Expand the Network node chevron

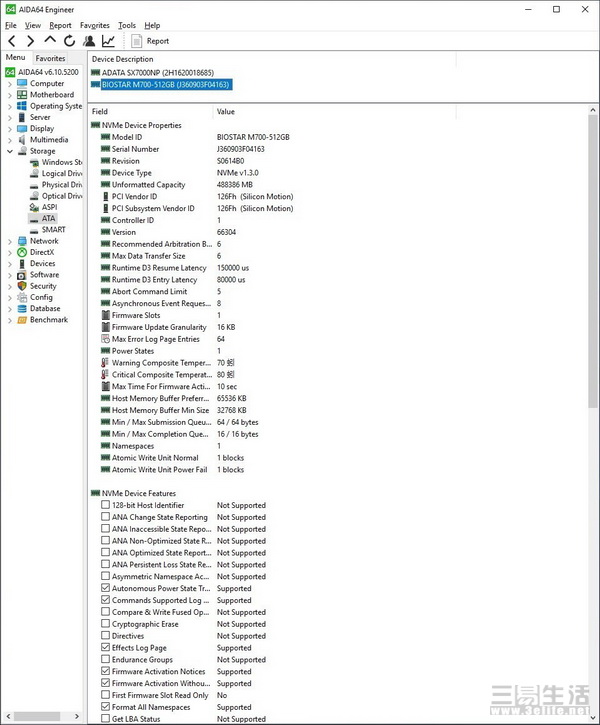[10, 241]
